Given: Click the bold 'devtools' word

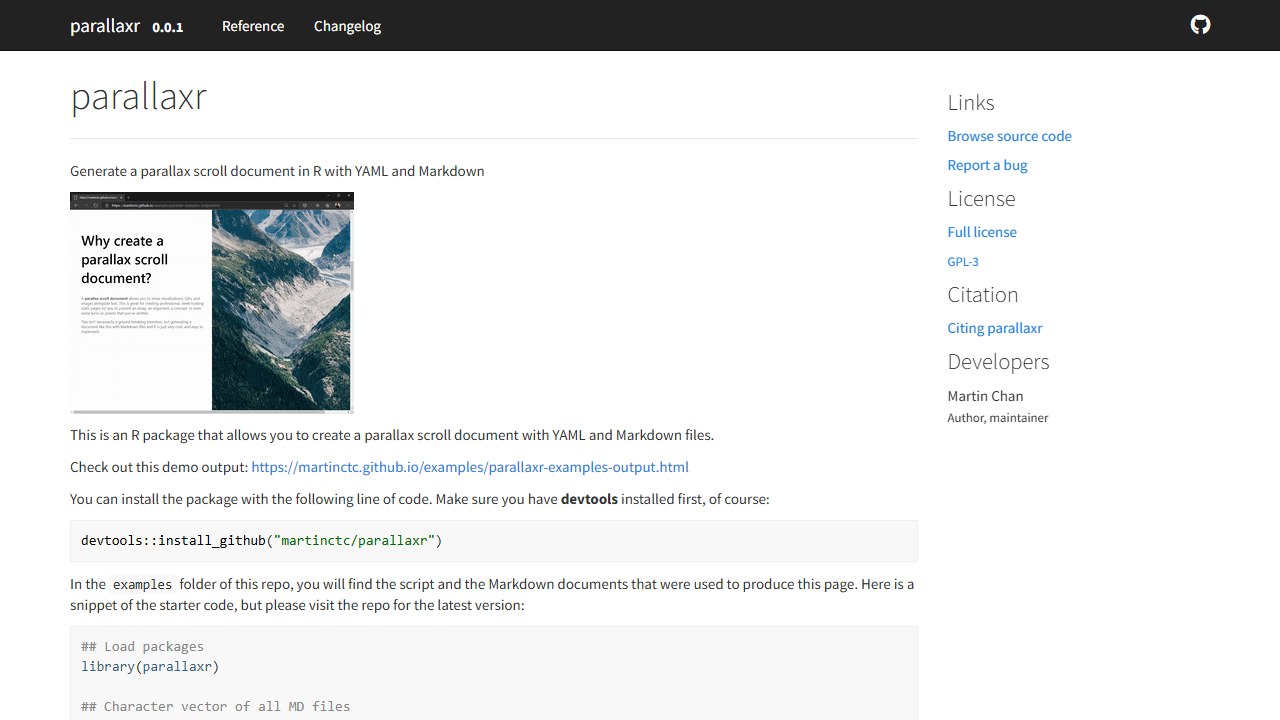Looking at the screenshot, I should click(589, 499).
